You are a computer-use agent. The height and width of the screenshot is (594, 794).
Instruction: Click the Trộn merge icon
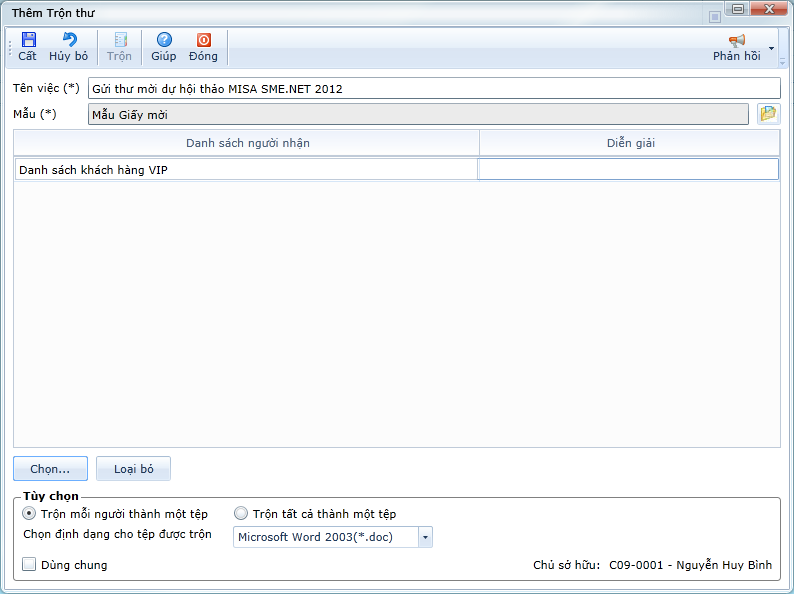119,40
